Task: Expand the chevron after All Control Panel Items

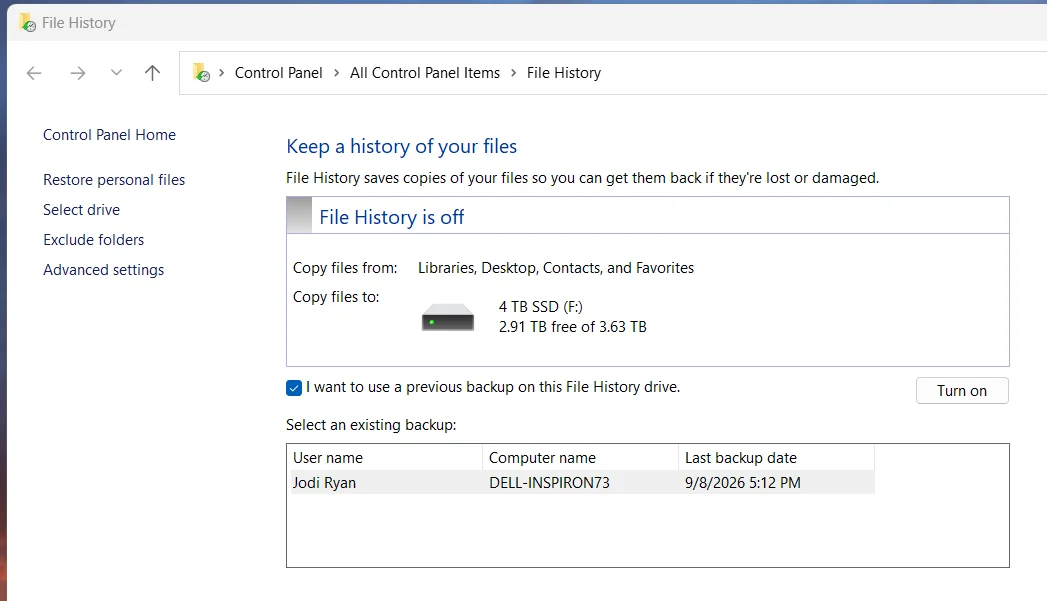Action: 513,73
